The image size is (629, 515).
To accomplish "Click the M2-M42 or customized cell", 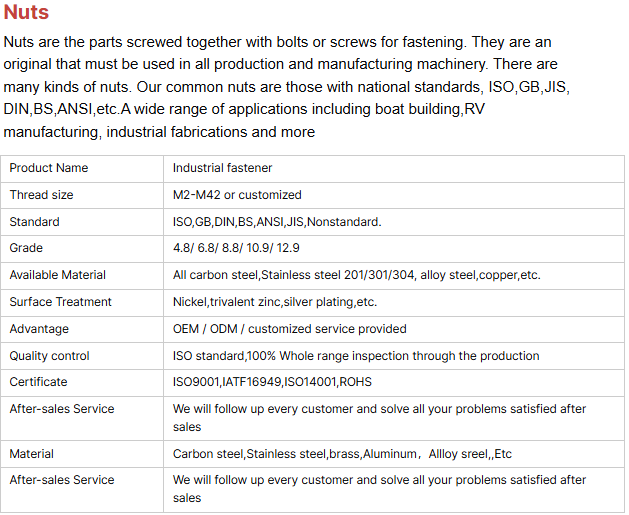I will click(x=237, y=195).
